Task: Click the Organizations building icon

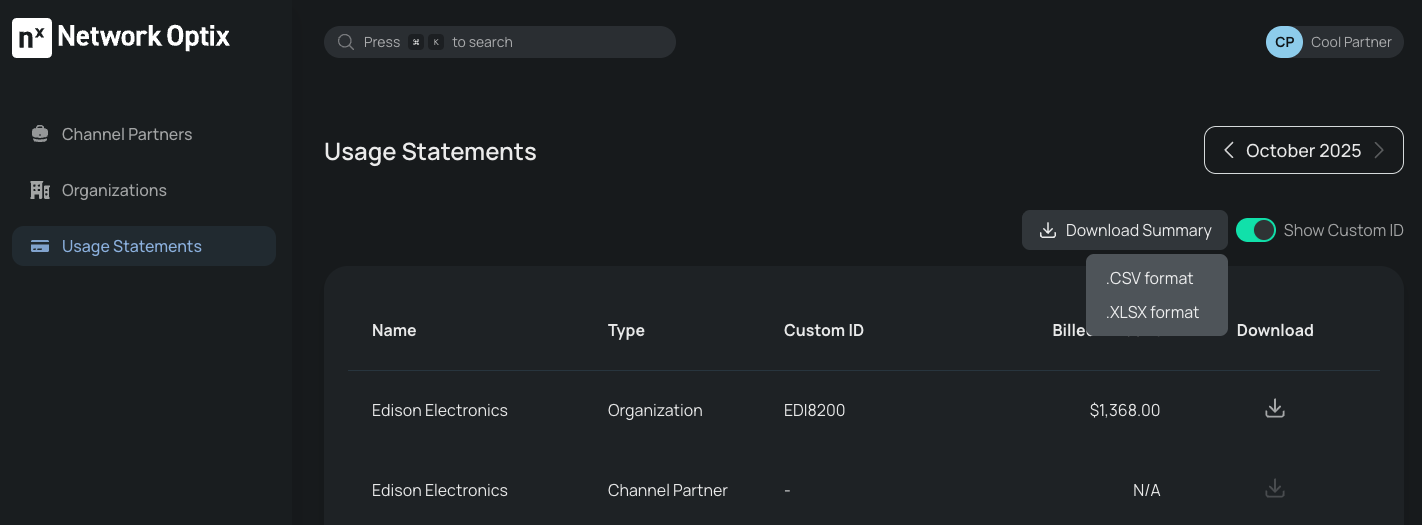Action: [40, 190]
